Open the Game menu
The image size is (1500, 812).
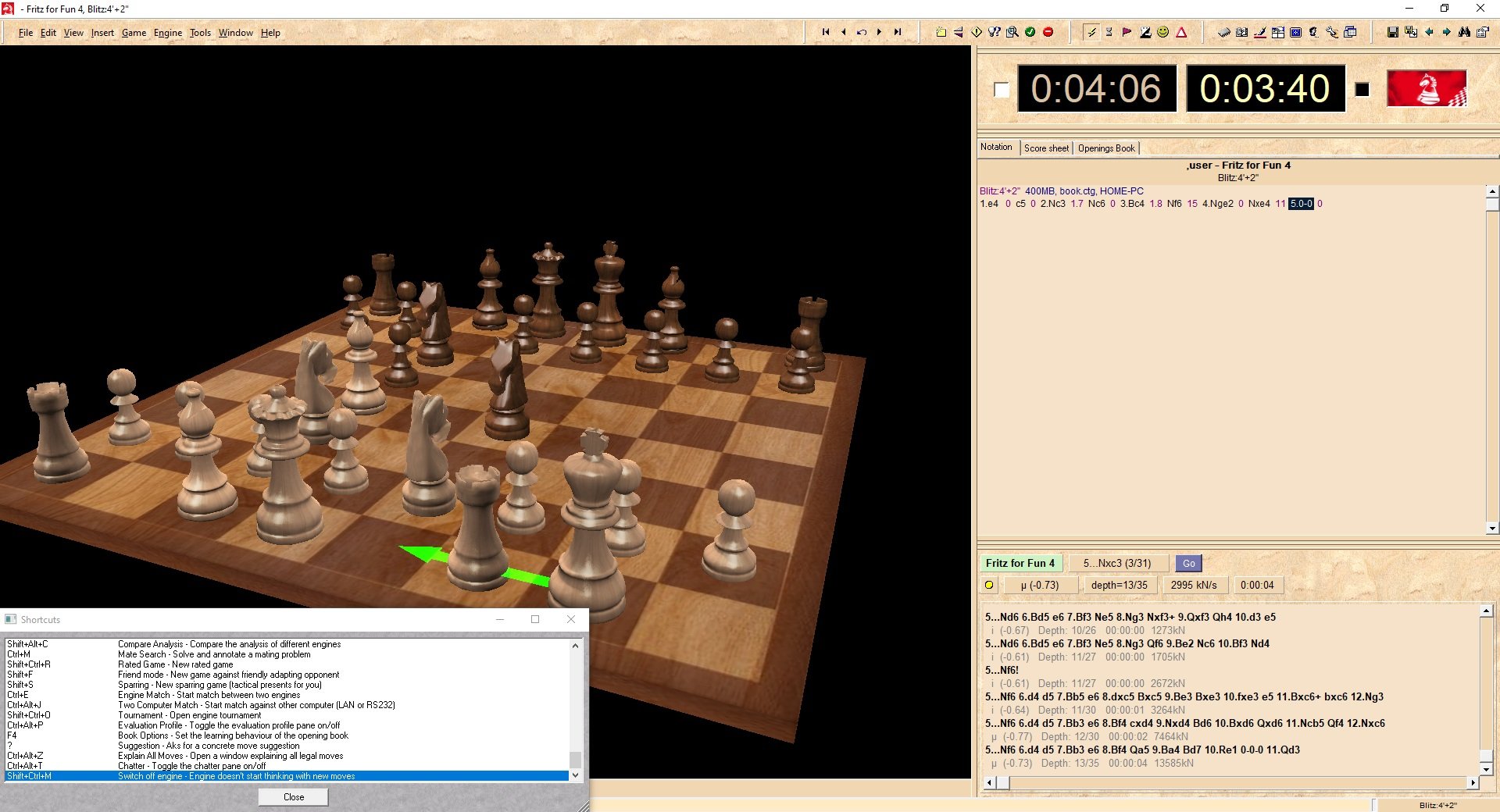(x=134, y=33)
